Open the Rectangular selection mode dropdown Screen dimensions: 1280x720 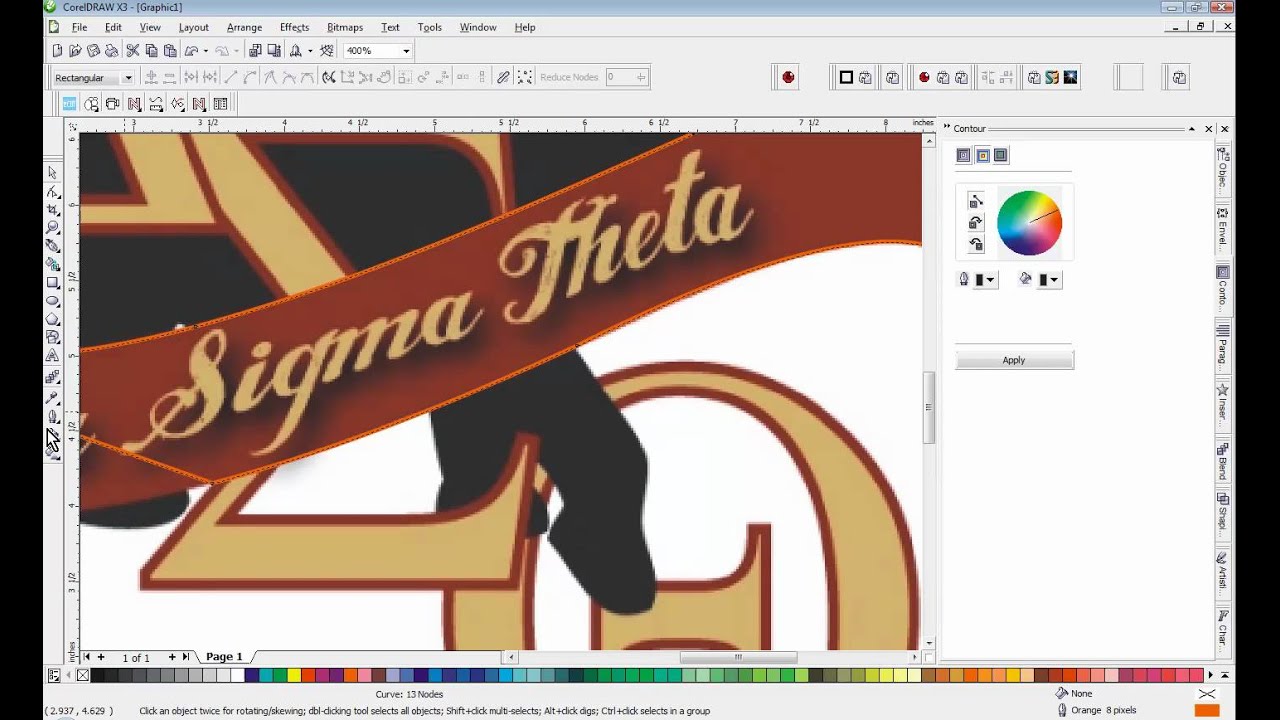point(128,78)
